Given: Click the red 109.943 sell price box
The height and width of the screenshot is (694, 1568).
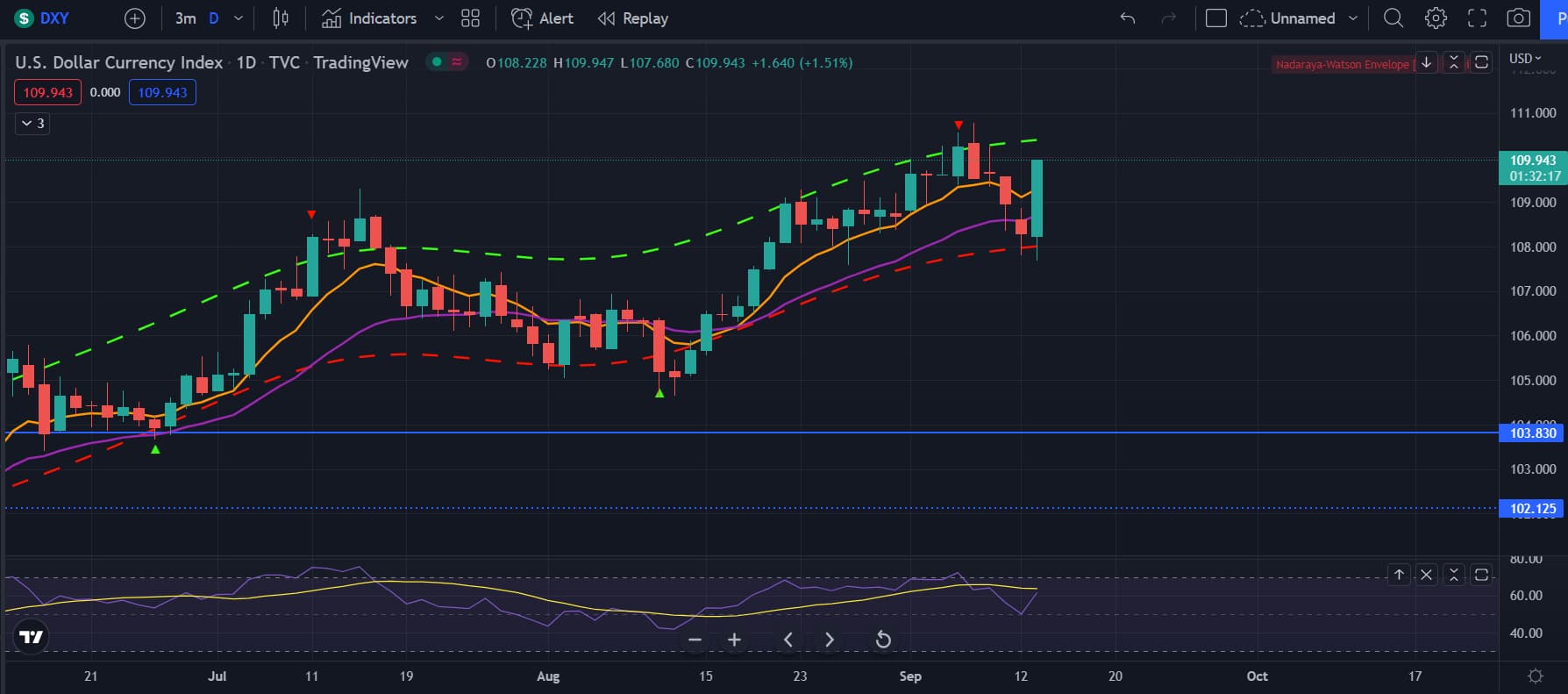Looking at the screenshot, I should point(48,92).
